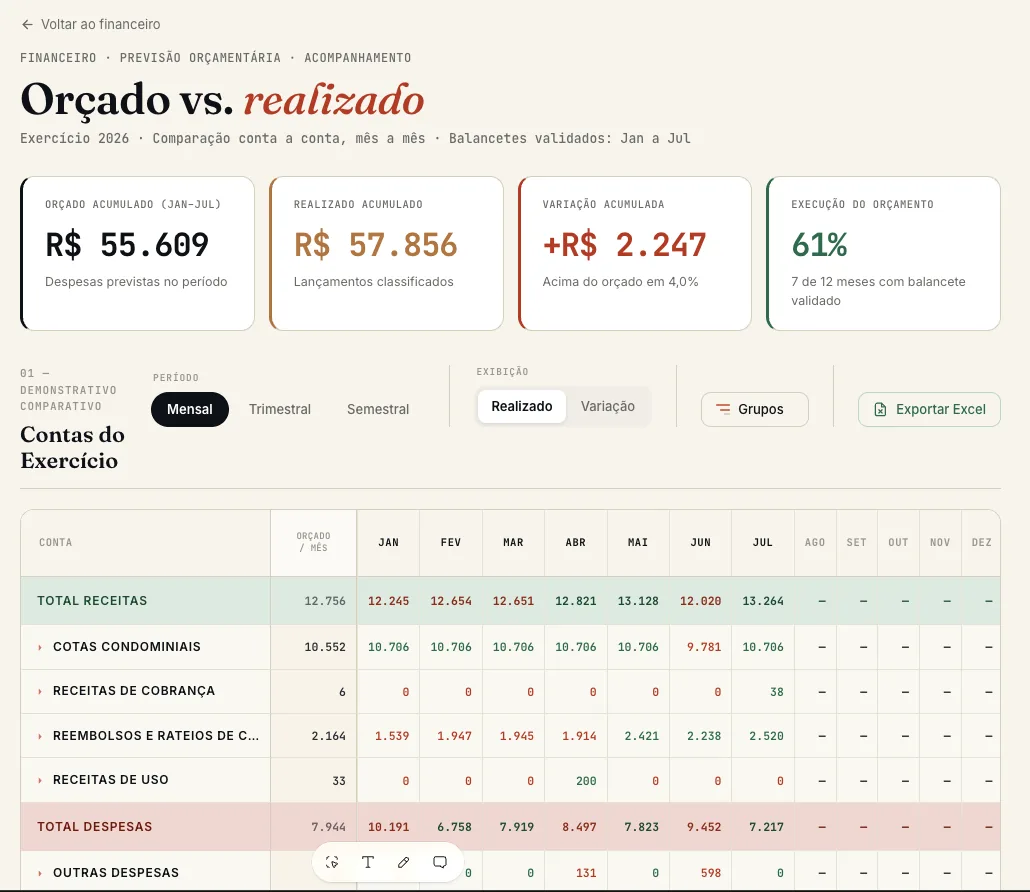This screenshot has width=1030, height=892.
Task: Click the Variação Acumulada value +R$ 2.247
Action: click(624, 245)
